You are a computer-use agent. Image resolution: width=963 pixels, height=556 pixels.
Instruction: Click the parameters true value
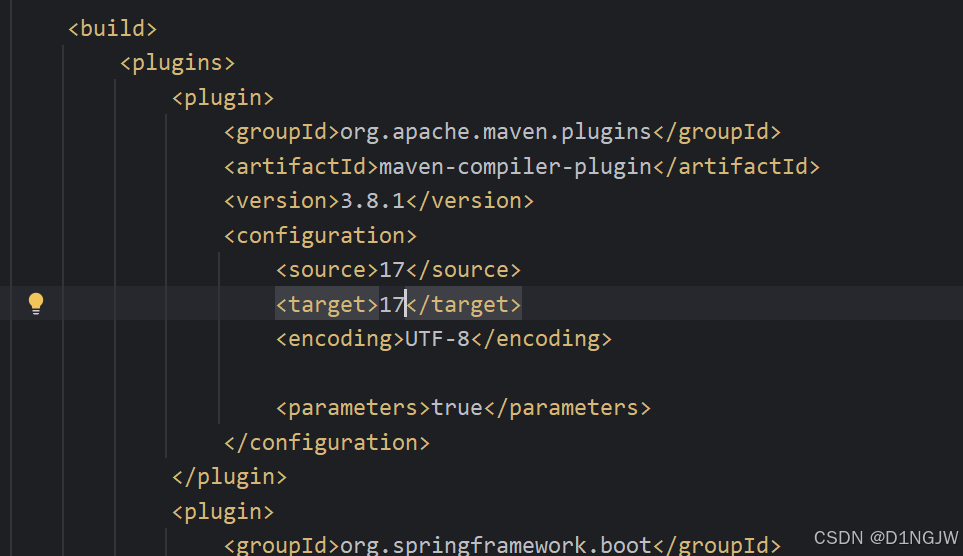tap(457, 407)
